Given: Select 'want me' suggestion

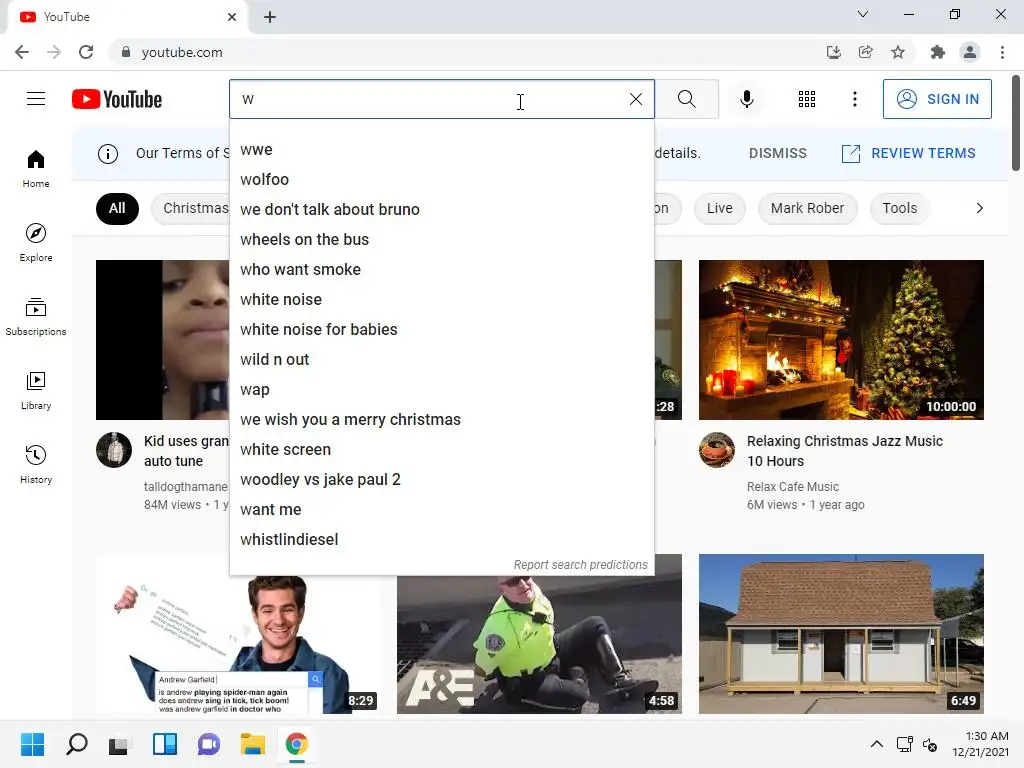Looking at the screenshot, I should pos(441,510).
